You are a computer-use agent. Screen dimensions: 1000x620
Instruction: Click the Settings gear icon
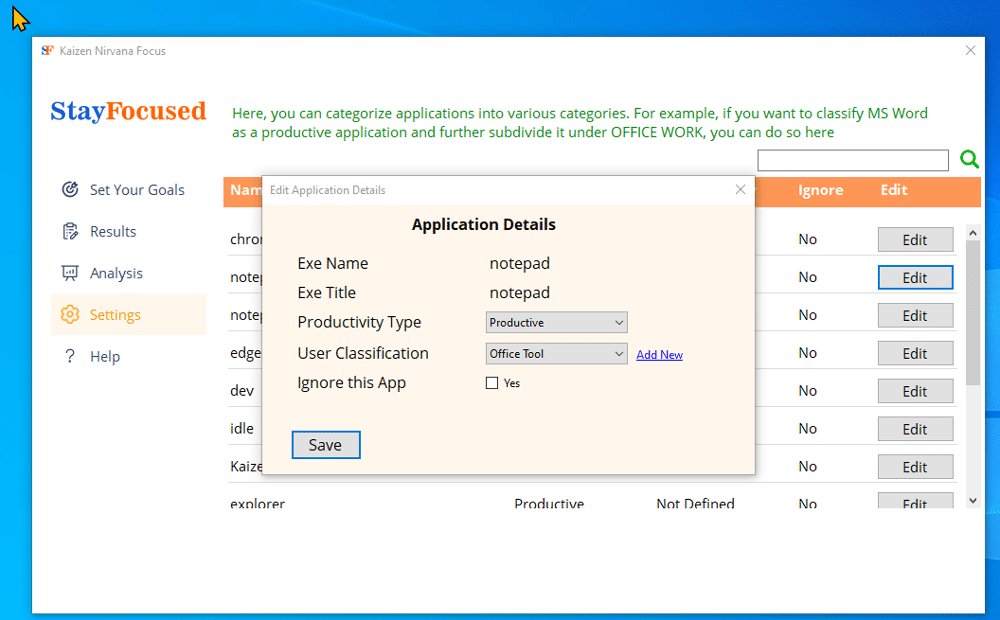click(70, 314)
